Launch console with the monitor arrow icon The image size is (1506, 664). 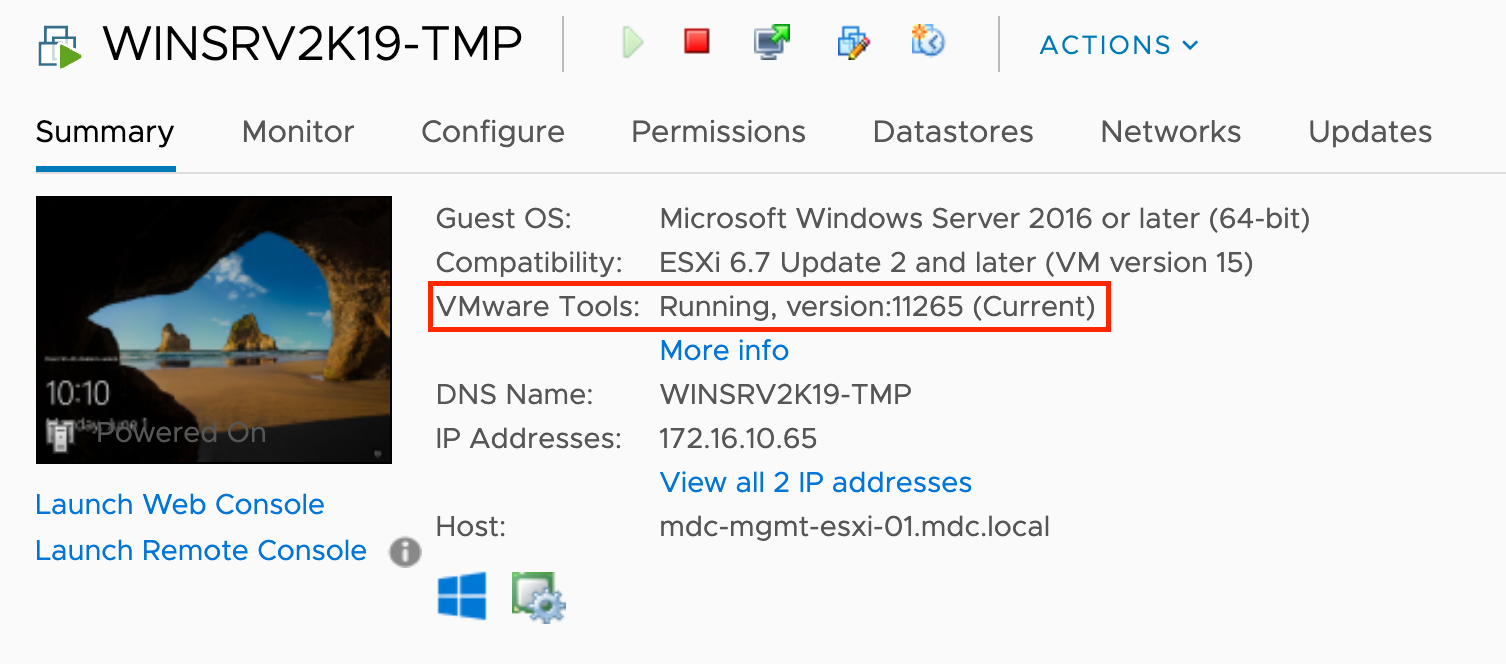pyautogui.click(x=772, y=42)
